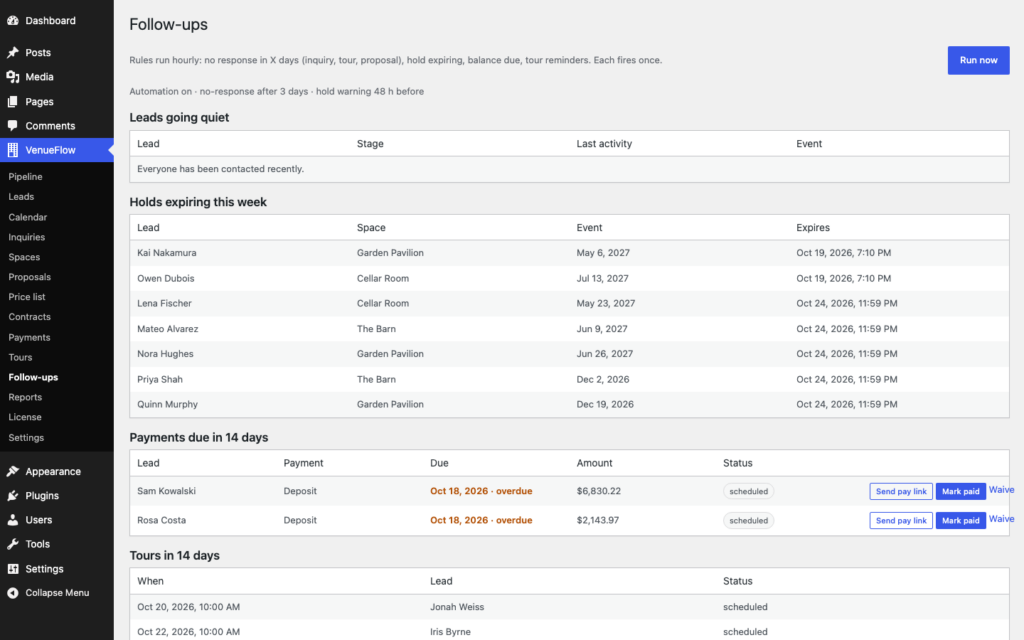1024x640 pixels.
Task: Click the Jonah Weiss tour lead
Action: click(x=457, y=607)
